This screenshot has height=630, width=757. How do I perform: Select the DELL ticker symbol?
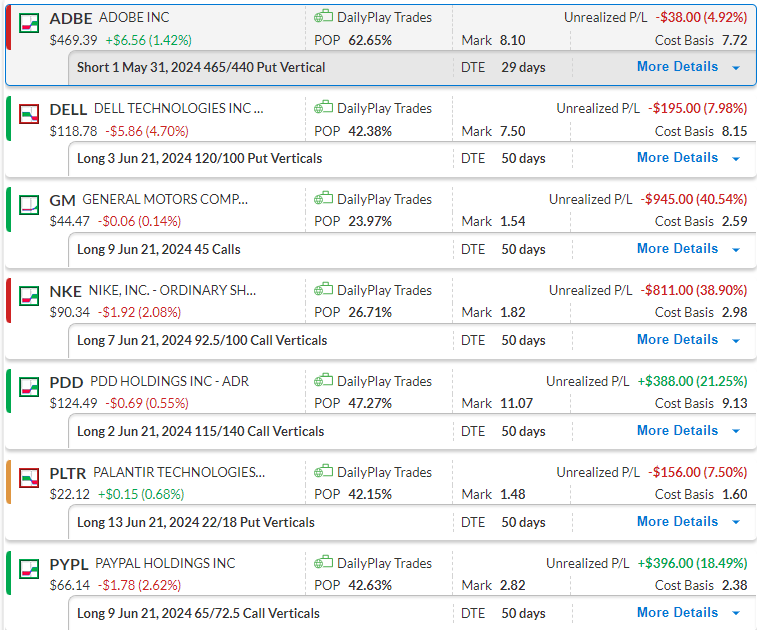click(68, 110)
